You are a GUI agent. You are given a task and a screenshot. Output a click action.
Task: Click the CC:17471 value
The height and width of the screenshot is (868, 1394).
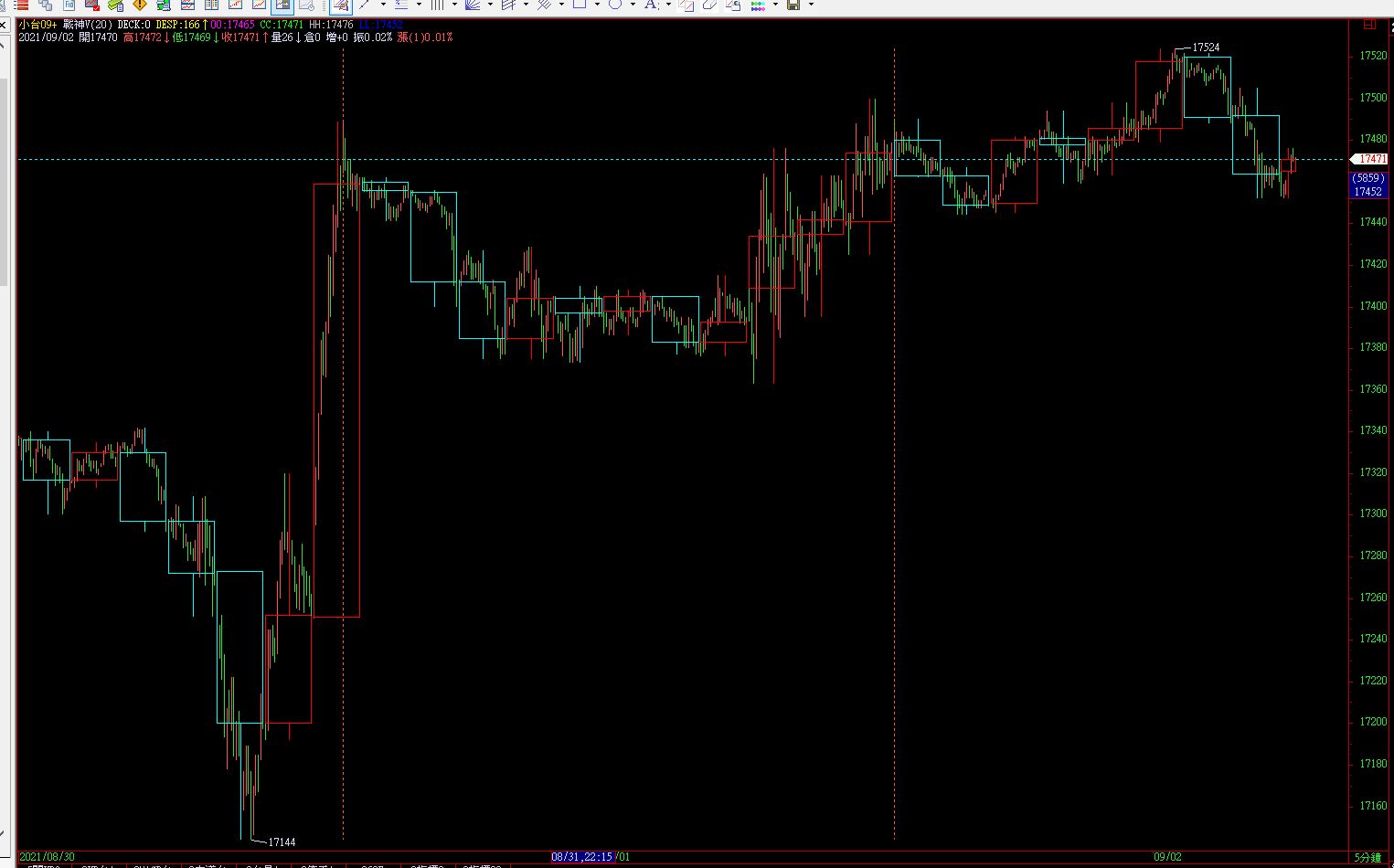[x=282, y=25]
